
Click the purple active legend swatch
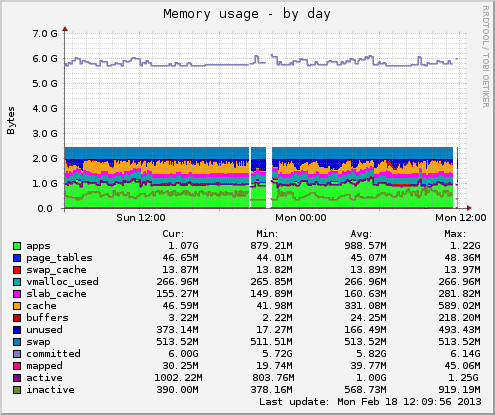pyautogui.click(x=17, y=378)
